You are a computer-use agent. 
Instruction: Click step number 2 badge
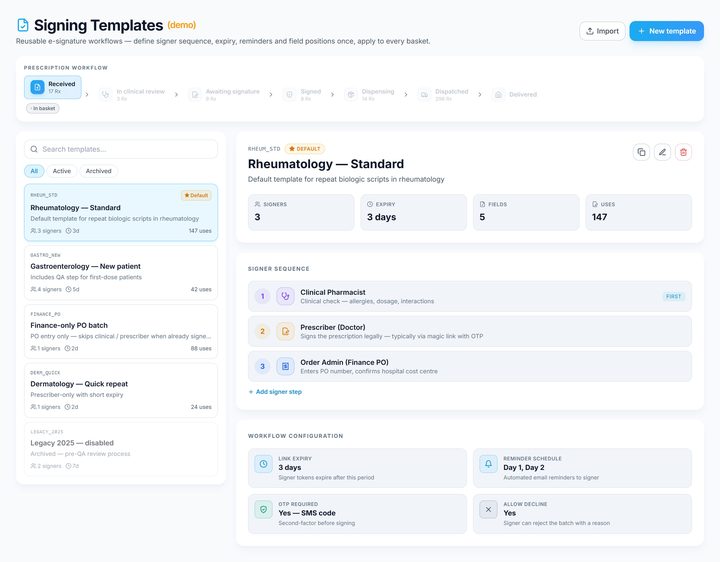262,331
